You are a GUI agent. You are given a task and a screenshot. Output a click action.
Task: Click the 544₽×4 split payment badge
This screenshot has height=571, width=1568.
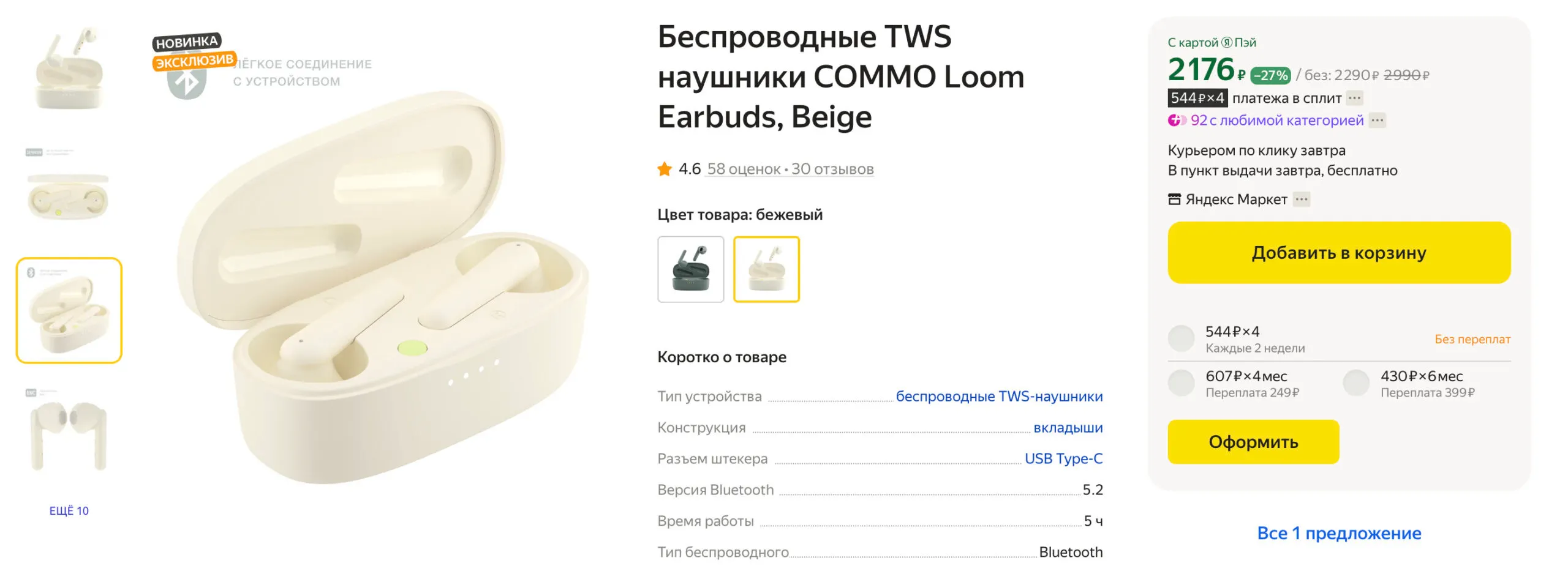pos(1197,98)
